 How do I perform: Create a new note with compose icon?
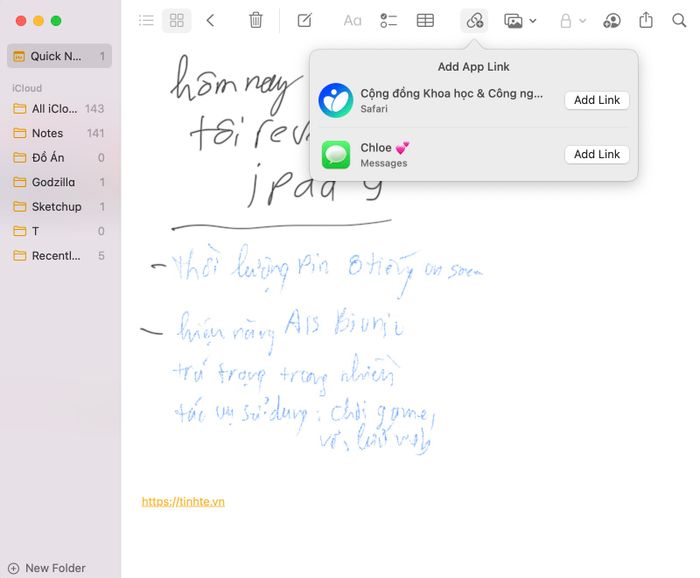tap(305, 20)
